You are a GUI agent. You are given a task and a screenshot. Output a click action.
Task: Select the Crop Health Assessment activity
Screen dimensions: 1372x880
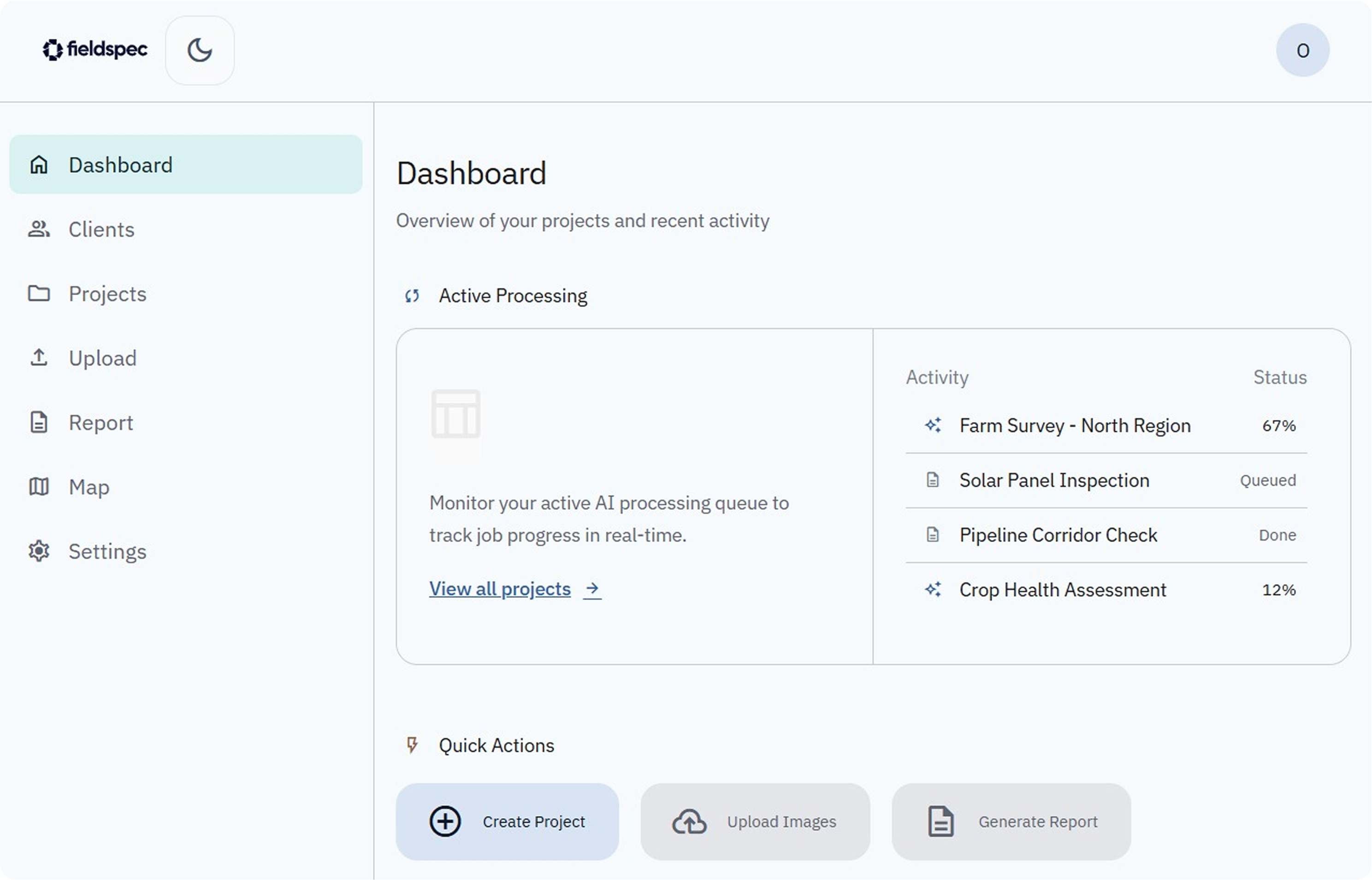coord(1107,590)
